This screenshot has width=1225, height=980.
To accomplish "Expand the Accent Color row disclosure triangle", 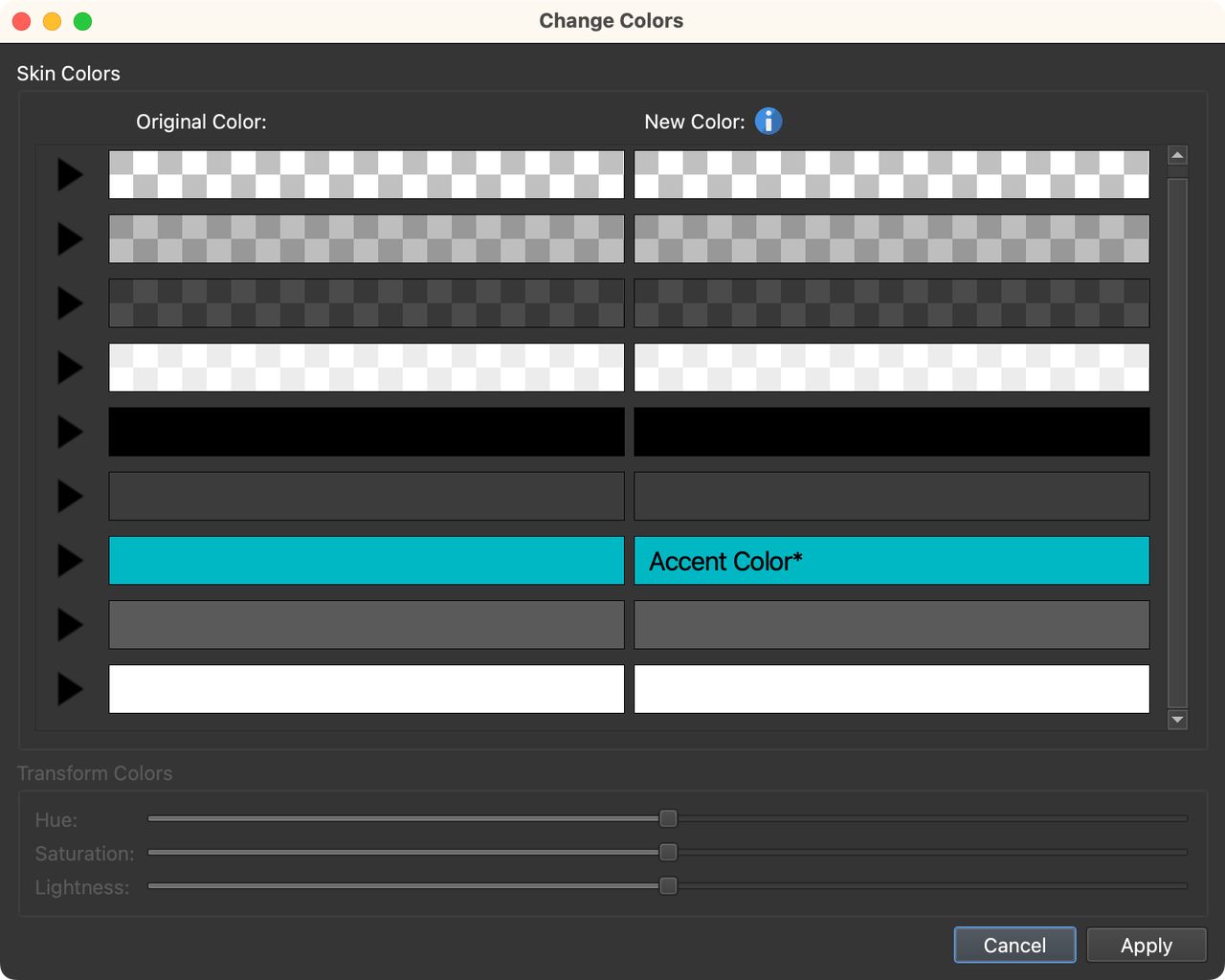I will (x=69, y=561).
